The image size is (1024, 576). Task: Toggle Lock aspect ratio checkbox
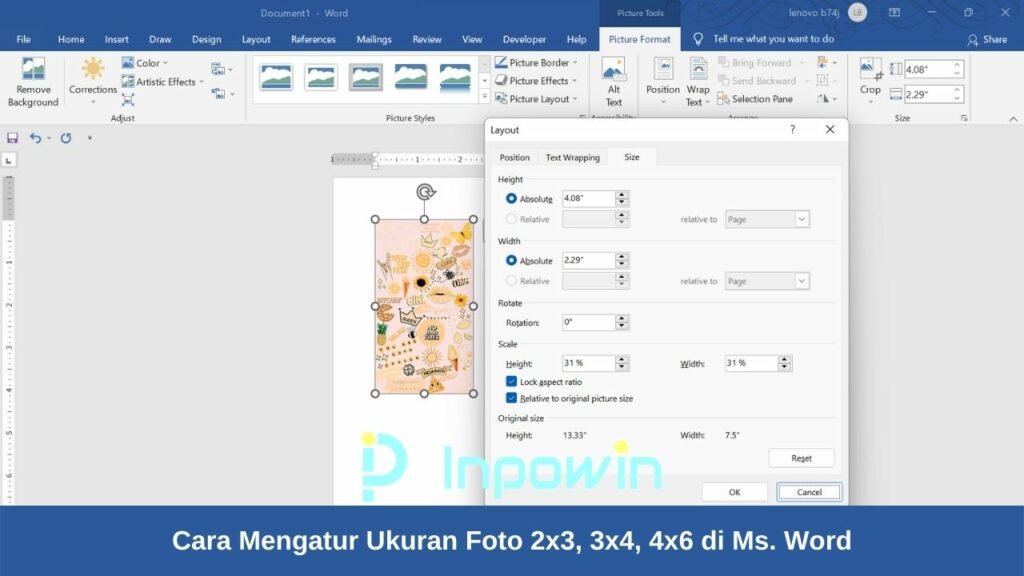coord(511,381)
